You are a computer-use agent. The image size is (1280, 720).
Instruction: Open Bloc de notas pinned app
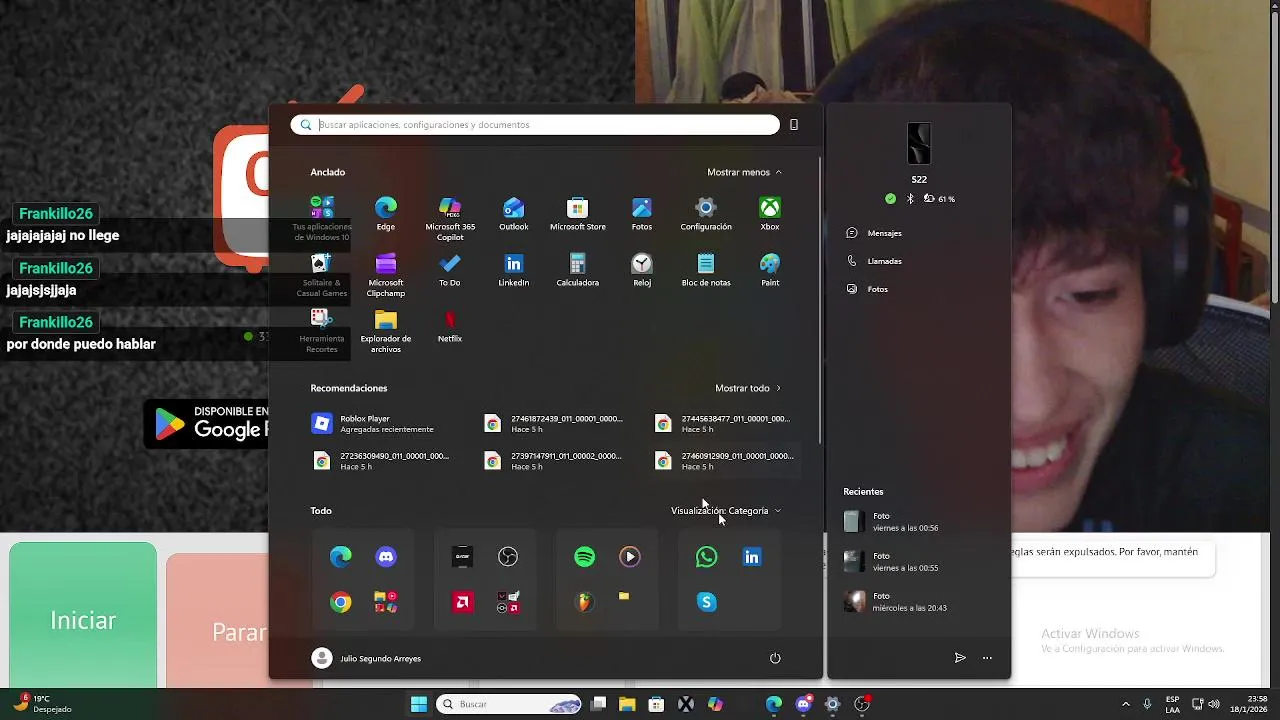tap(706, 270)
